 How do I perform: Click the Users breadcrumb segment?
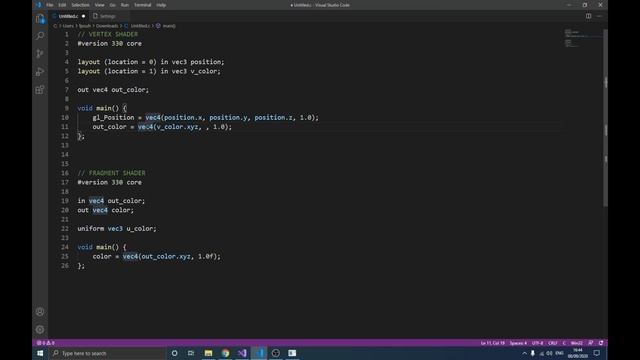68,26
